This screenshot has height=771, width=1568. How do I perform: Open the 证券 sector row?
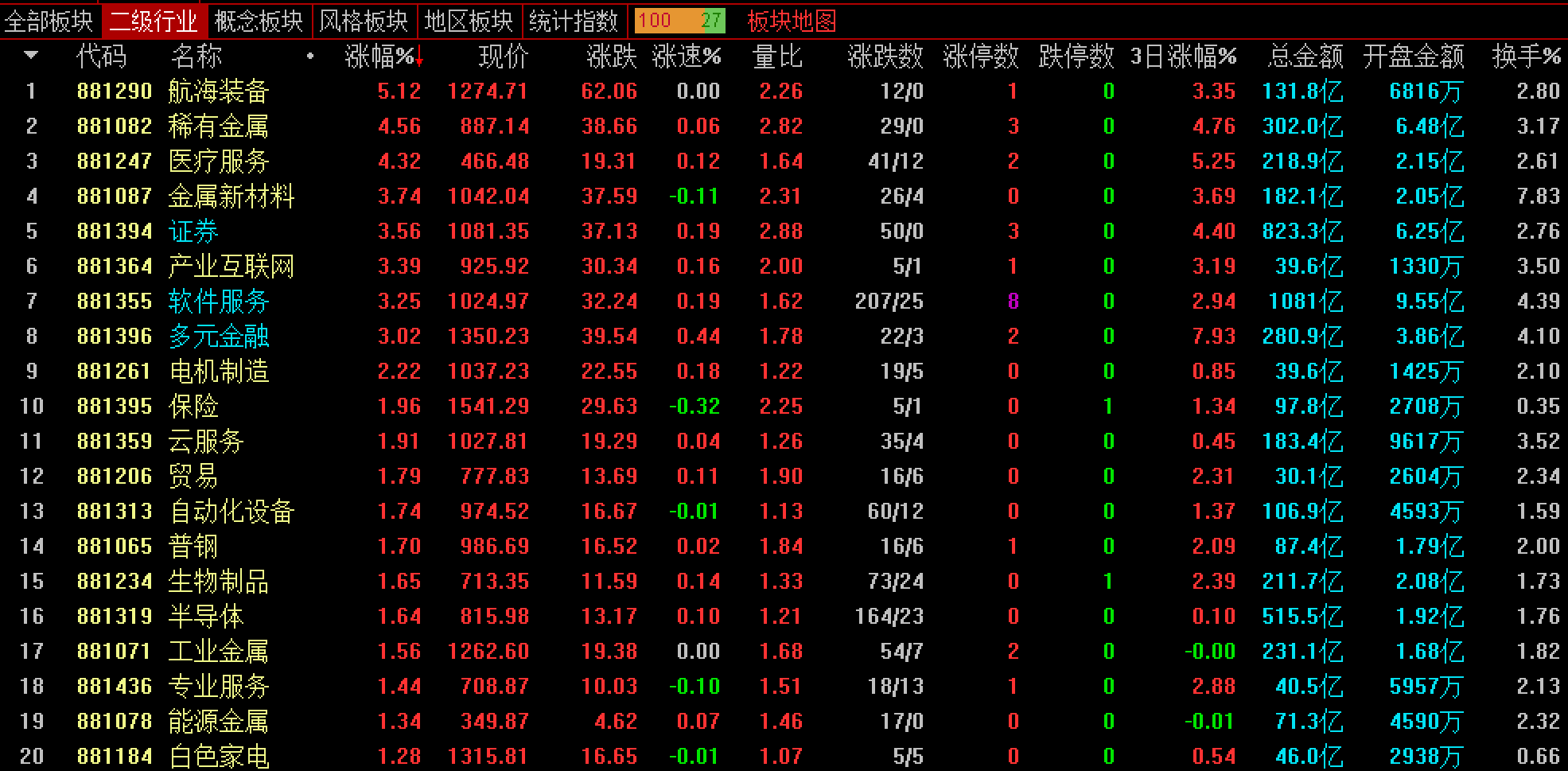click(x=193, y=232)
